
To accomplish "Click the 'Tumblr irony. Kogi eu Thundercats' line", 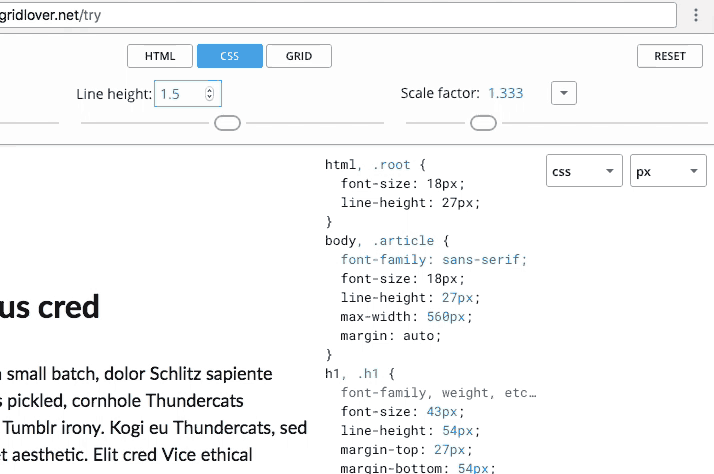I will click(153, 428).
